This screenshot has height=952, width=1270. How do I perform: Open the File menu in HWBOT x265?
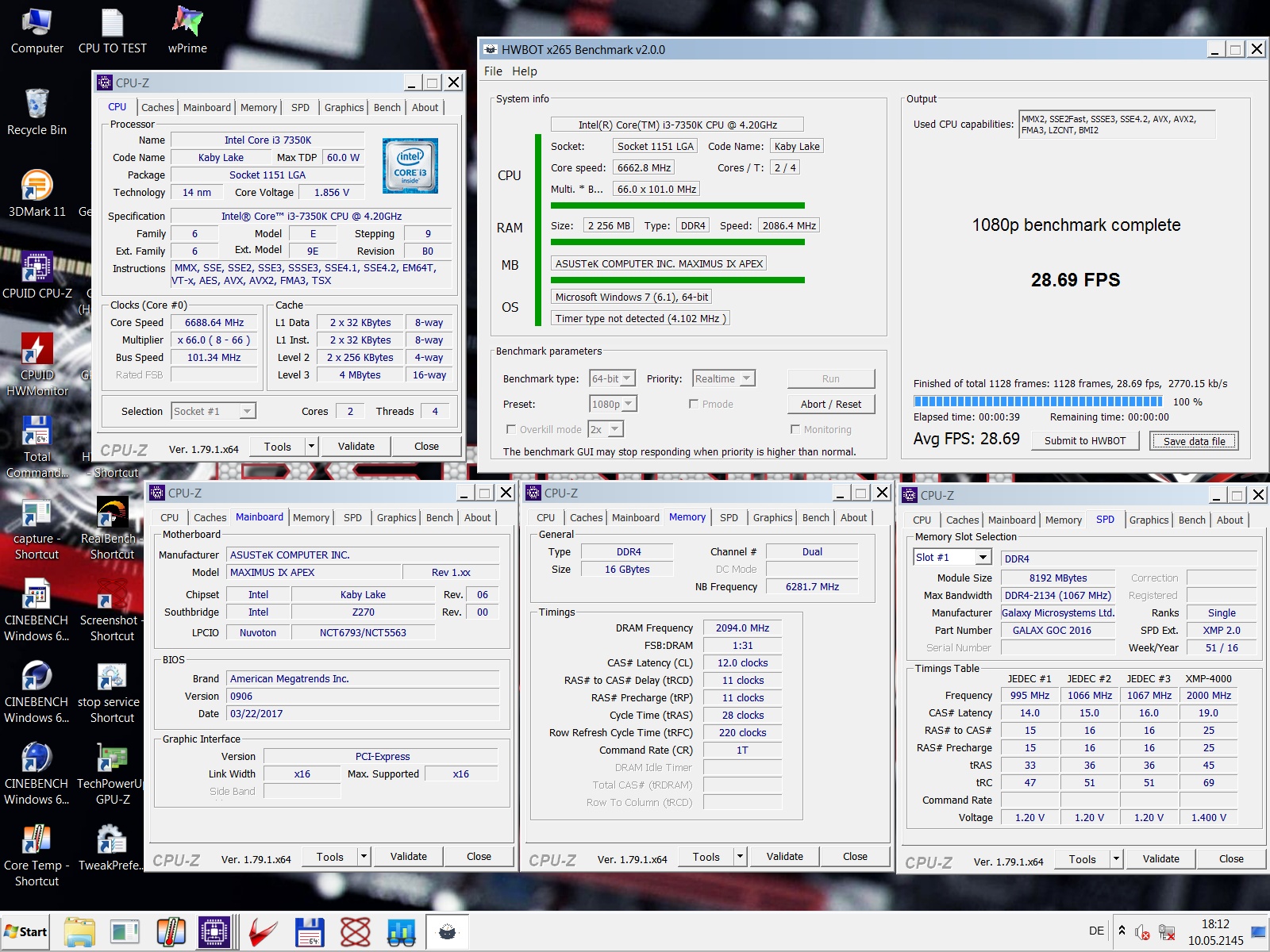pos(493,71)
